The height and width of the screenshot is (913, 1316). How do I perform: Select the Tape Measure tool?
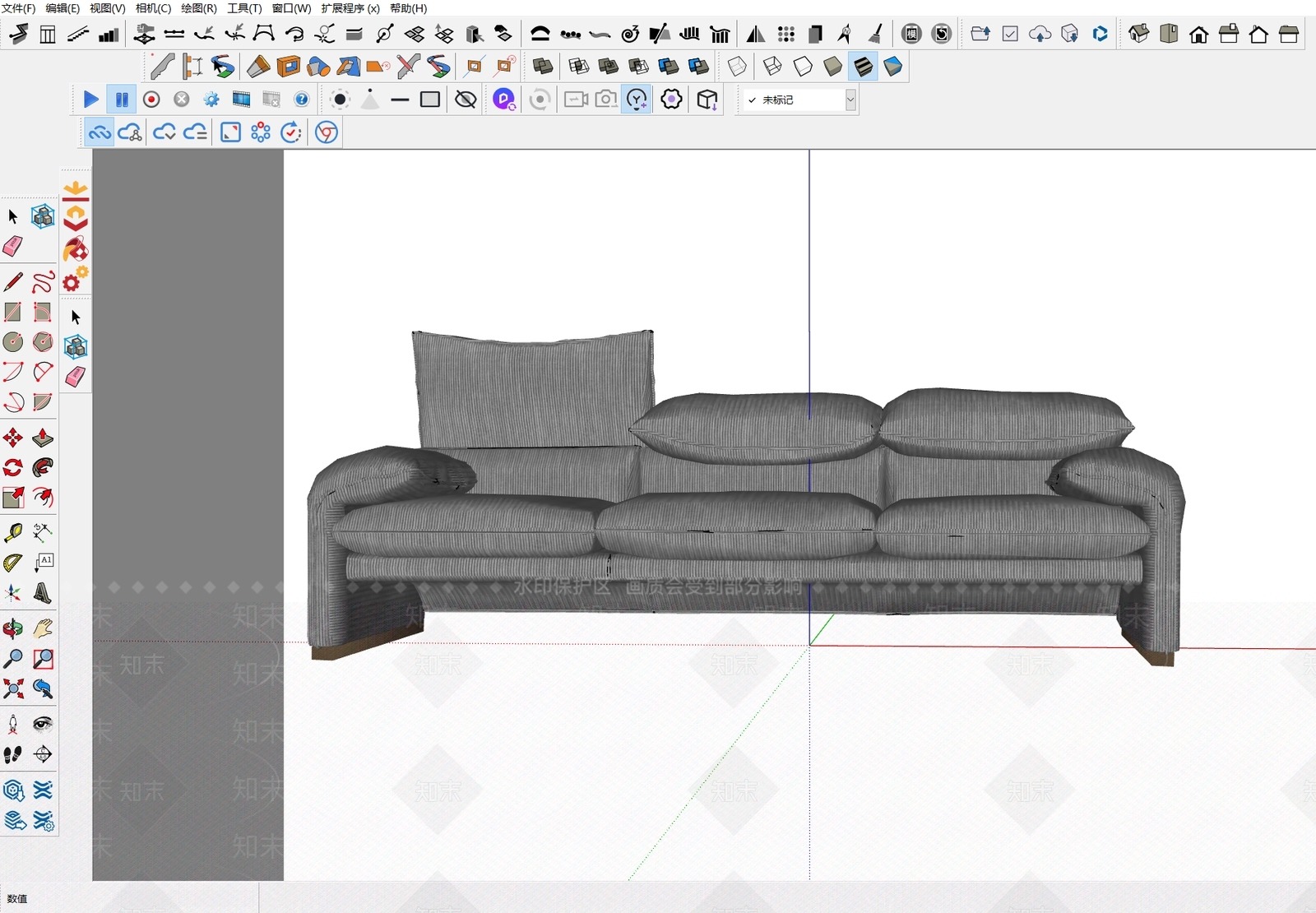coord(13,533)
